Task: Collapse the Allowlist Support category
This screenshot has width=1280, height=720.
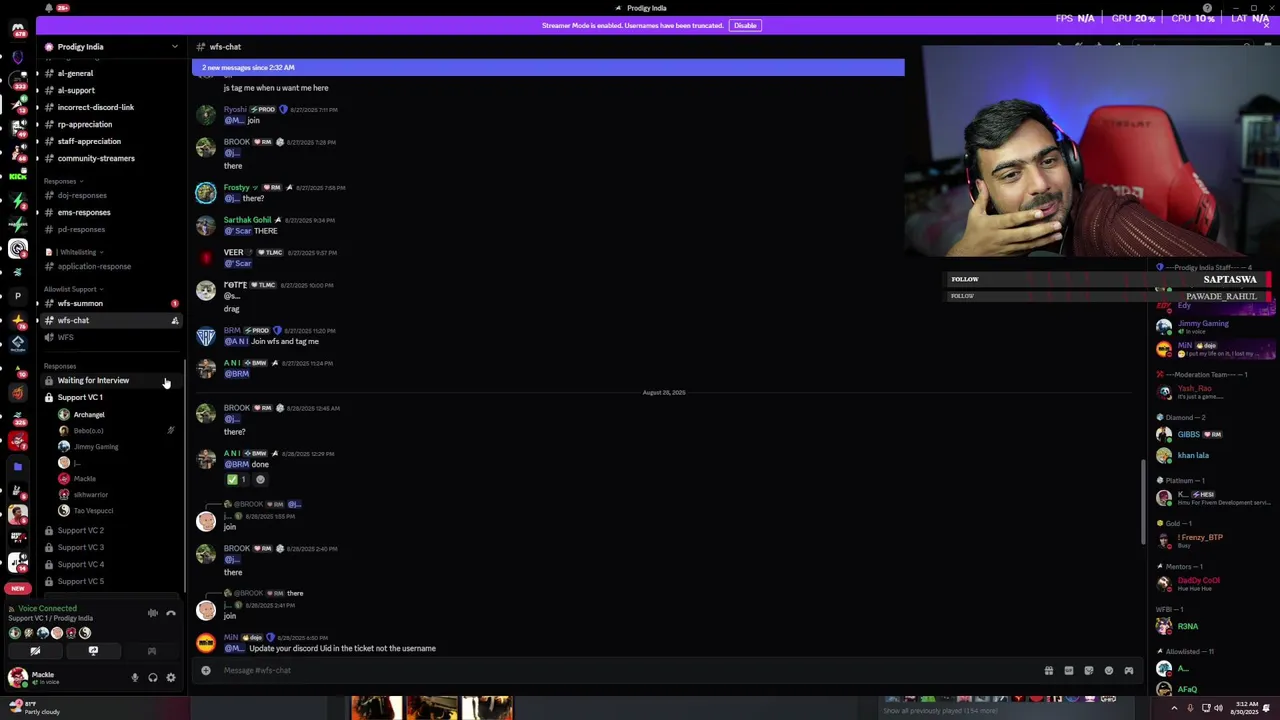Action: click(x=72, y=289)
